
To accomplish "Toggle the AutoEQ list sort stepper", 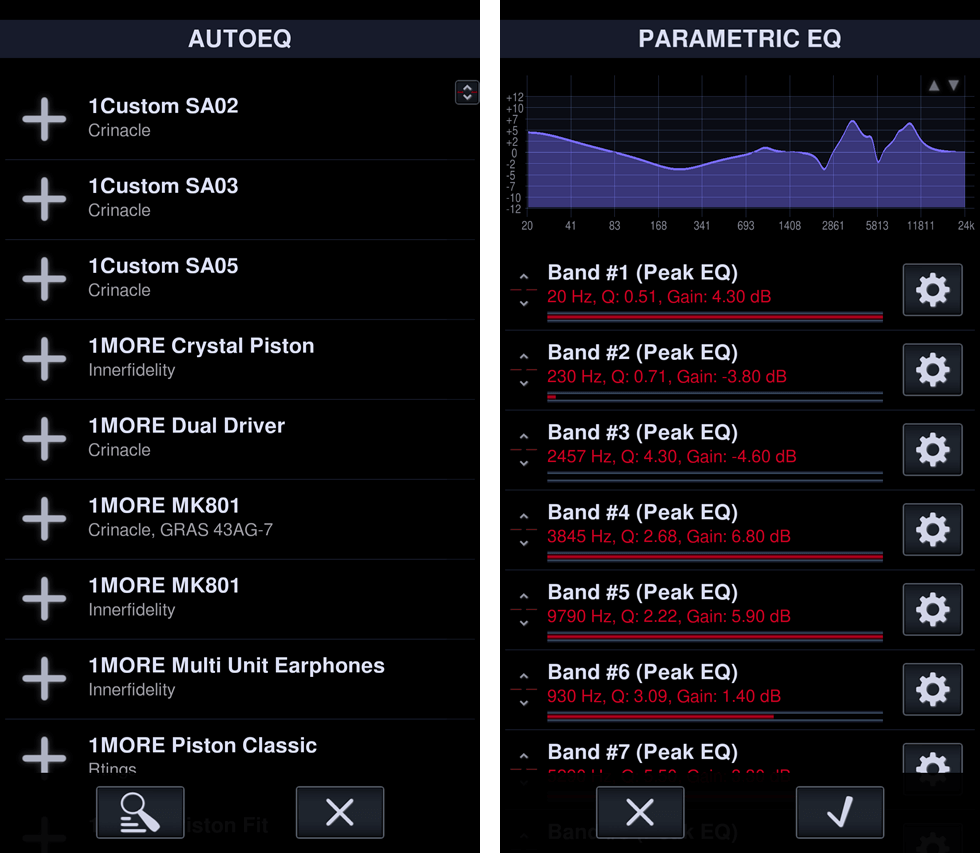I will point(467,92).
